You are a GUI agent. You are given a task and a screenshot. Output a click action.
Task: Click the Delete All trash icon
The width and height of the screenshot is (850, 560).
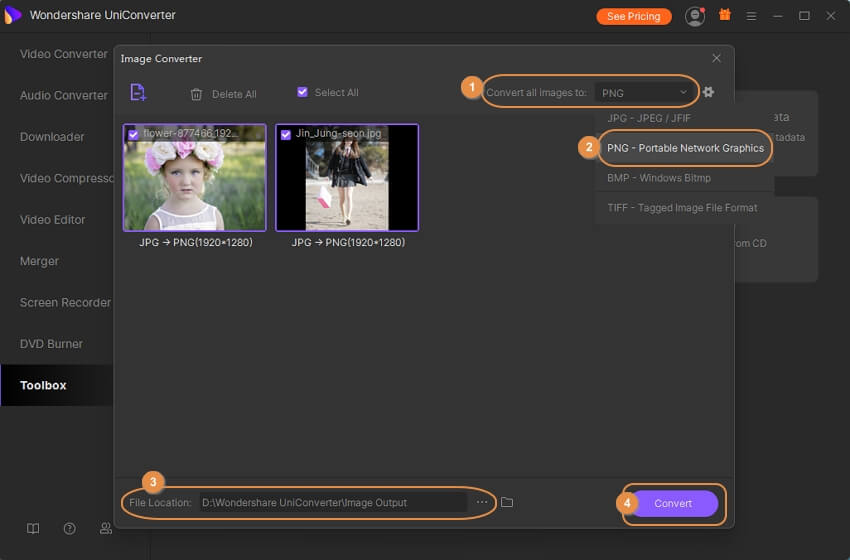[x=196, y=94]
